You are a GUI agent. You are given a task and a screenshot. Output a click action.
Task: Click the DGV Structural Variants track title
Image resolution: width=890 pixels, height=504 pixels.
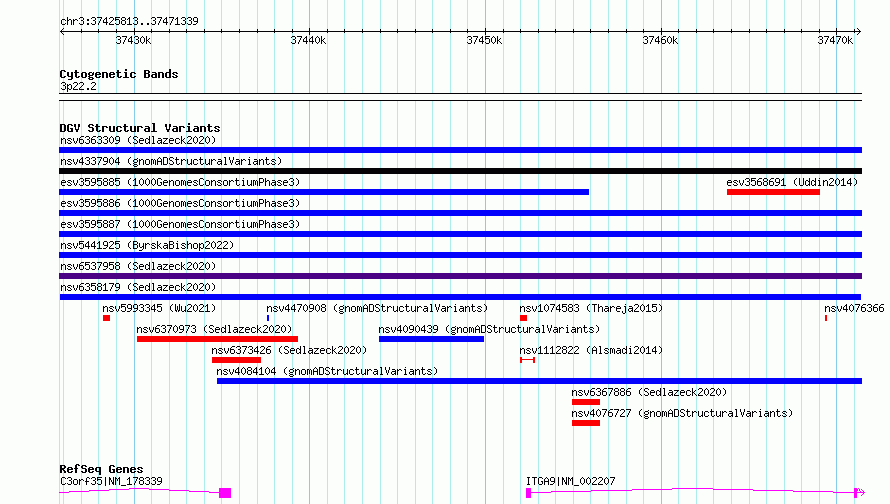click(x=140, y=128)
